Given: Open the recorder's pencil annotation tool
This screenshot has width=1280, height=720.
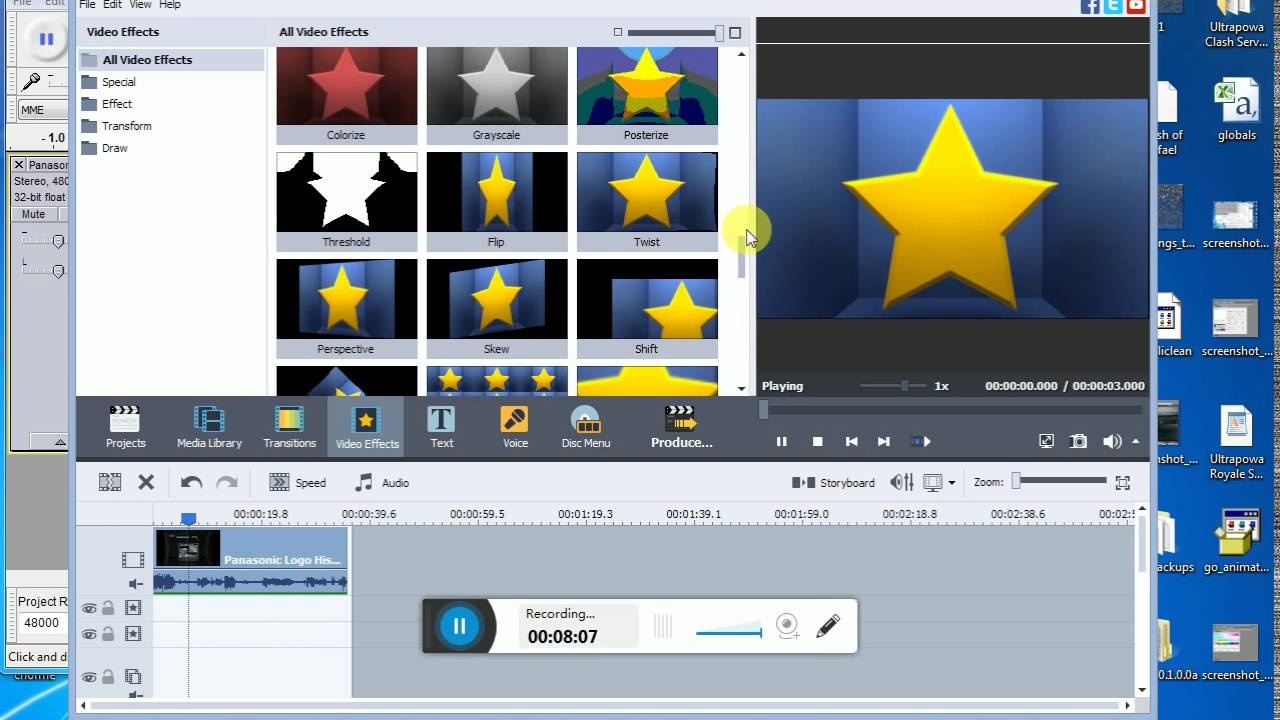Looking at the screenshot, I should pos(828,626).
